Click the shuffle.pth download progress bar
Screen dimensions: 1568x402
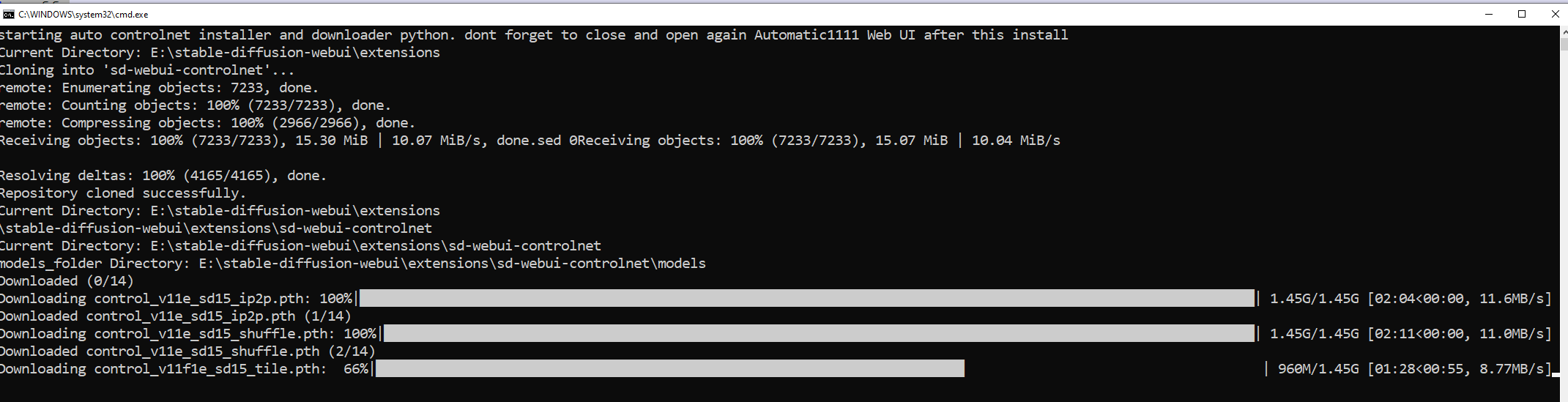point(818,333)
